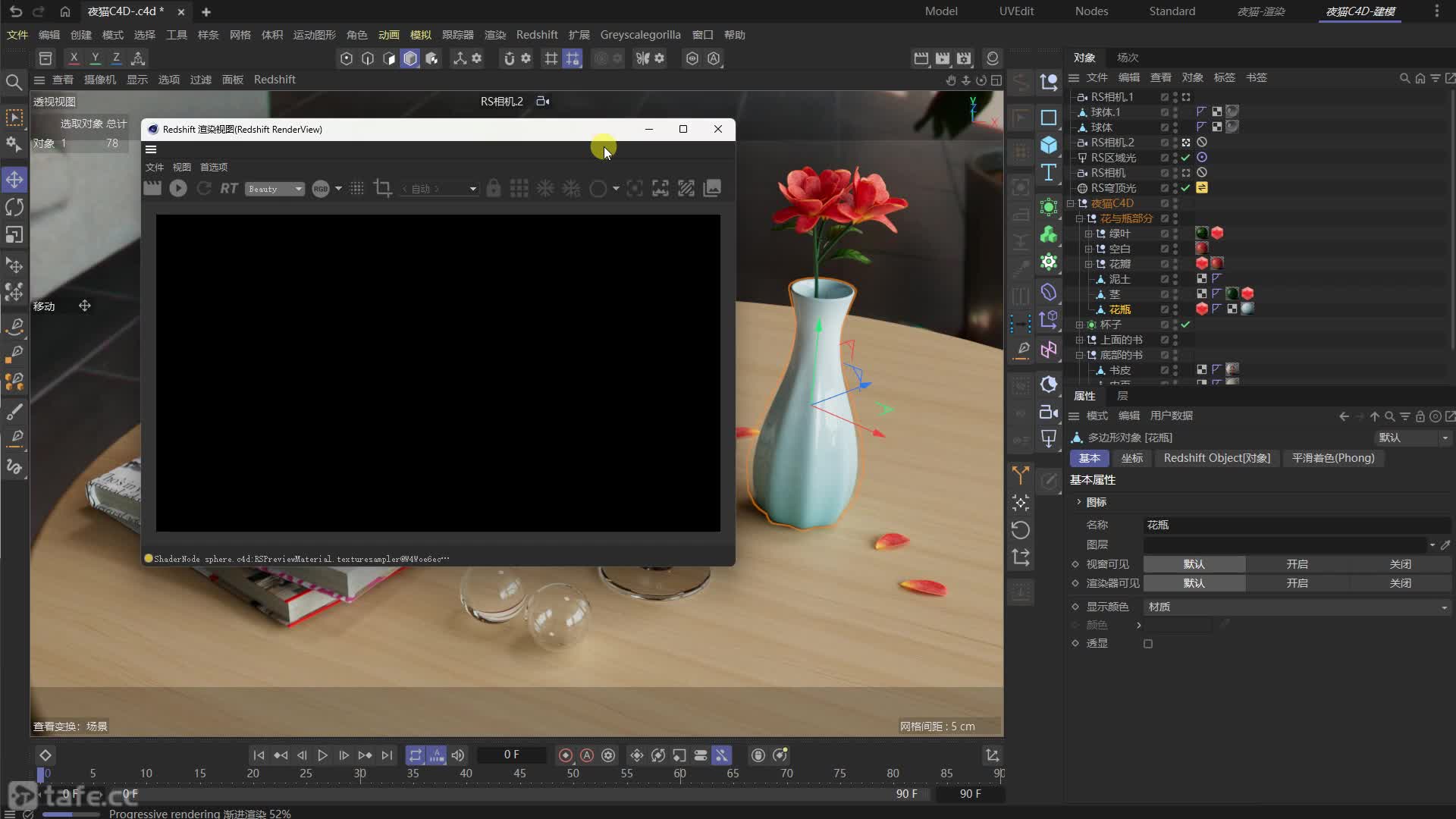Set 视窗可见 to 开启
Image resolution: width=1456 pixels, height=819 pixels.
[1298, 564]
